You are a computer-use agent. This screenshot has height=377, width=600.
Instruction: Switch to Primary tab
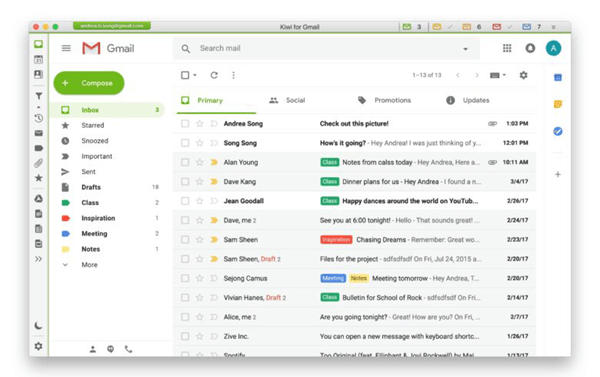217,100
